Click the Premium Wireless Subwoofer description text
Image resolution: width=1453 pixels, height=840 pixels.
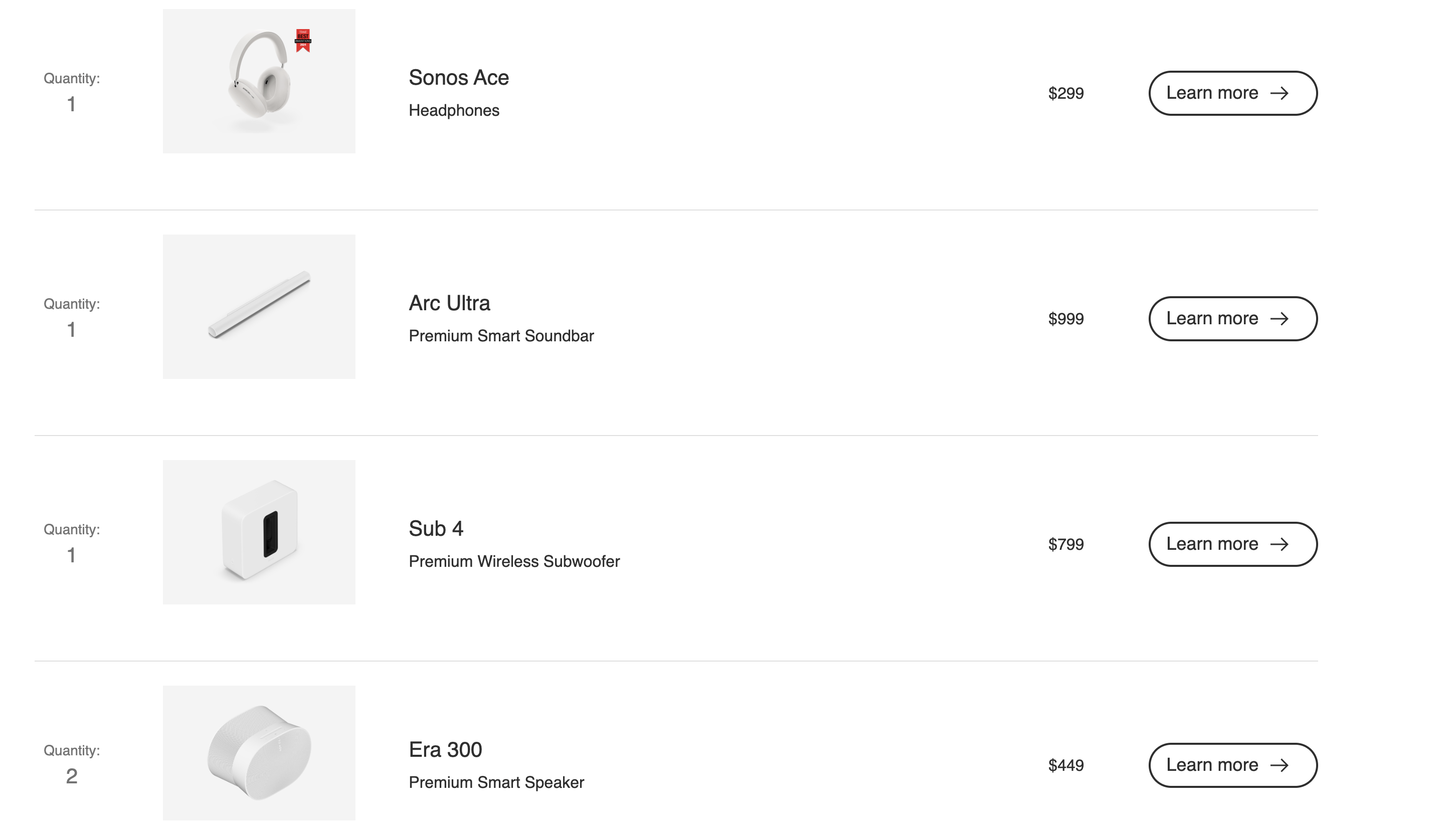[x=514, y=561]
